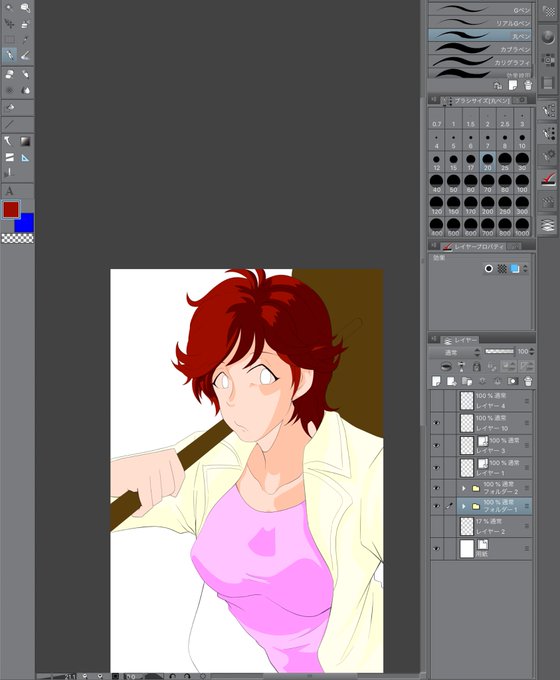Viewport: 560px width, 680px height.
Task: Enable layer color effect in layer property
Action: point(514,268)
